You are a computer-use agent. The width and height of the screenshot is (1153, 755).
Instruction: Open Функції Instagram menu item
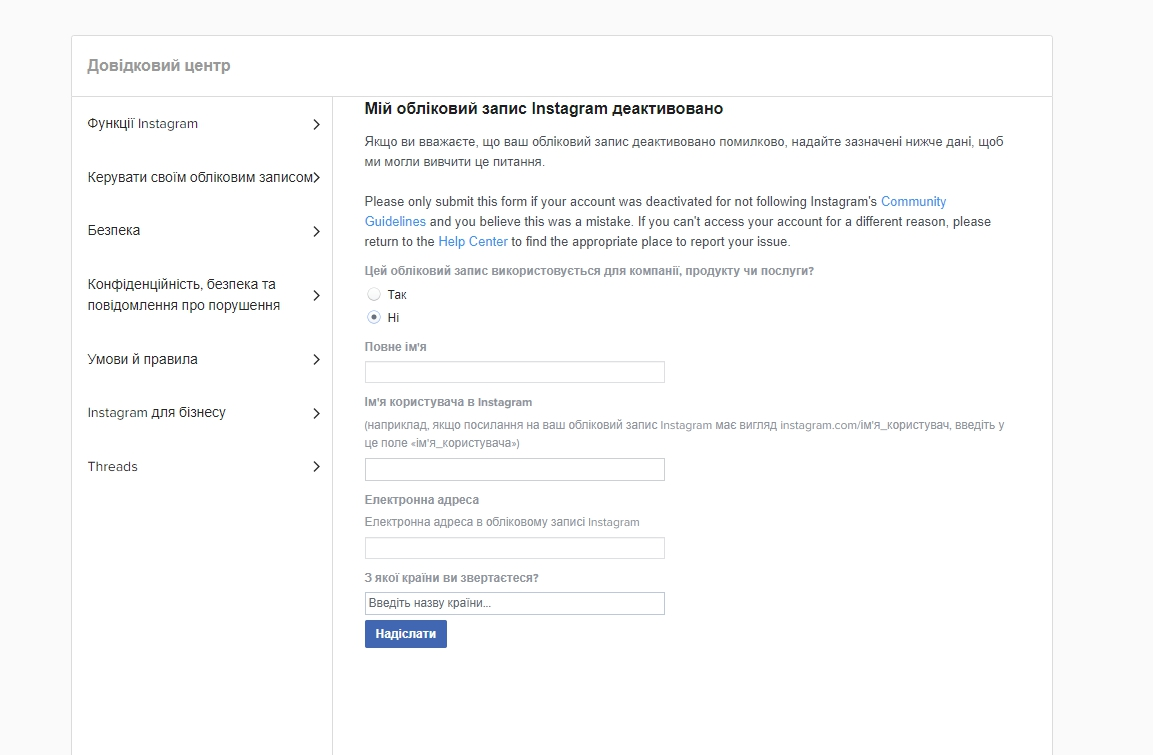[143, 124]
